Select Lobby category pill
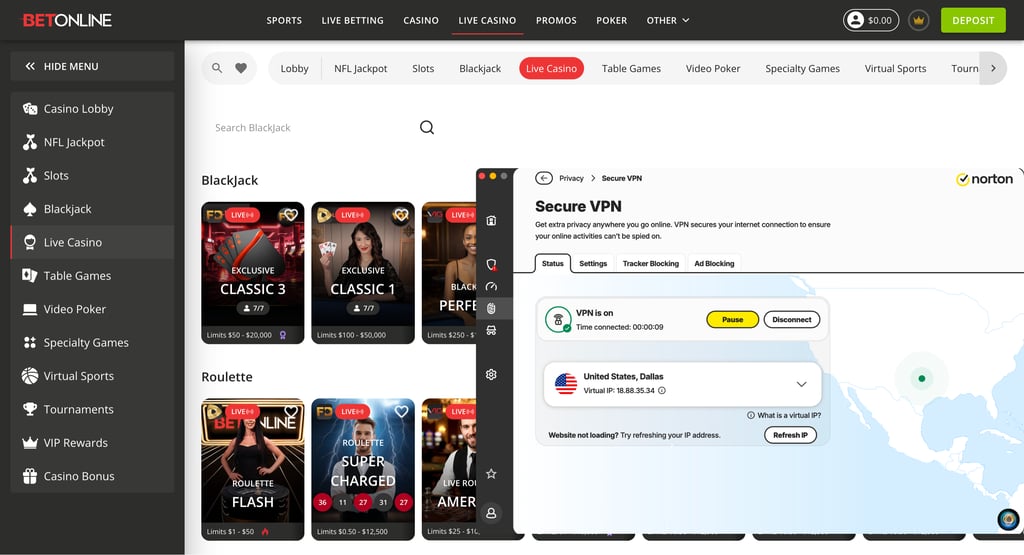Image resolution: width=1024 pixels, height=555 pixels. (295, 68)
